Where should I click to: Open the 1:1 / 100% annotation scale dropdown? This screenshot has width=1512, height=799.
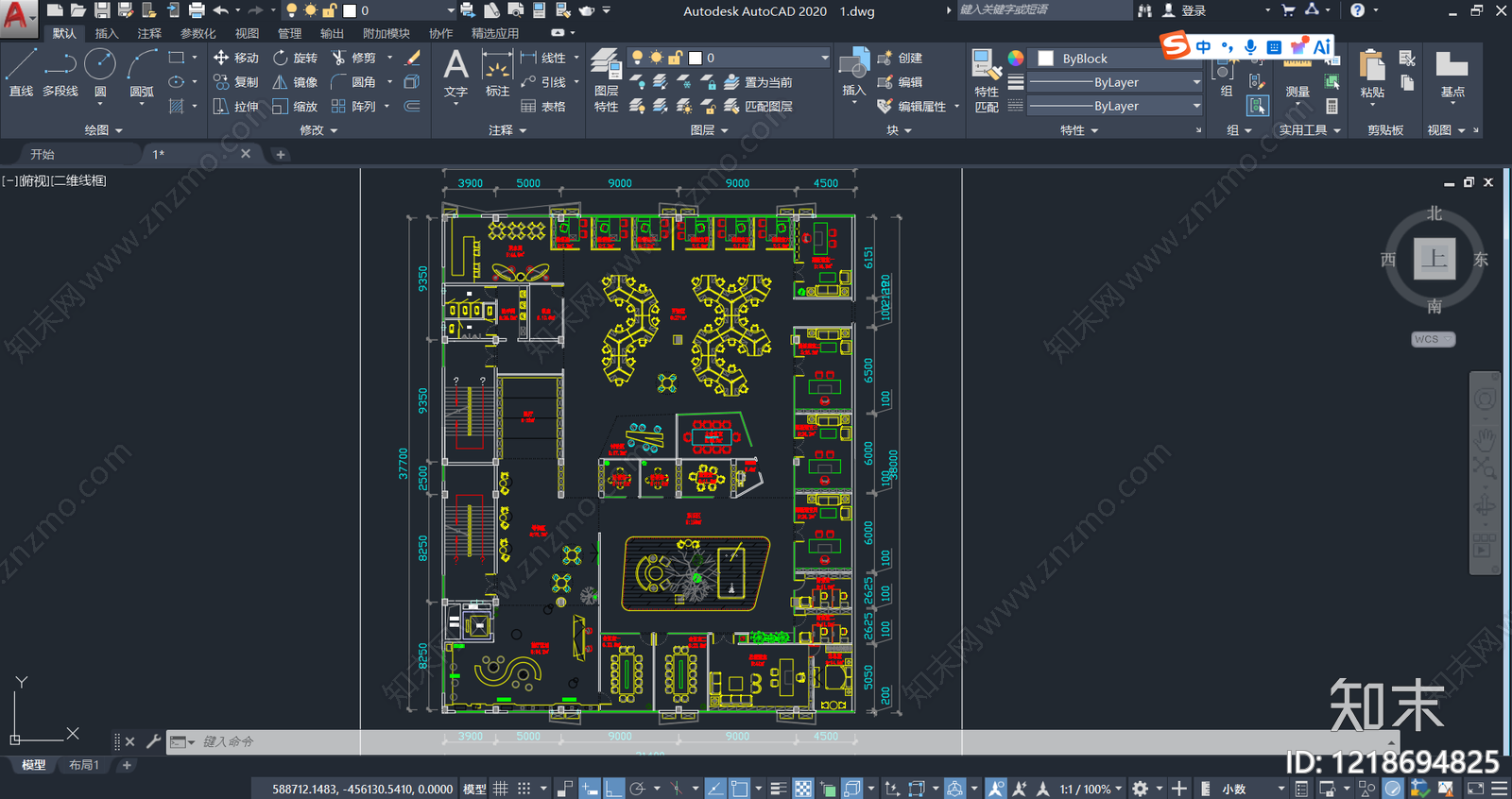point(1091,789)
